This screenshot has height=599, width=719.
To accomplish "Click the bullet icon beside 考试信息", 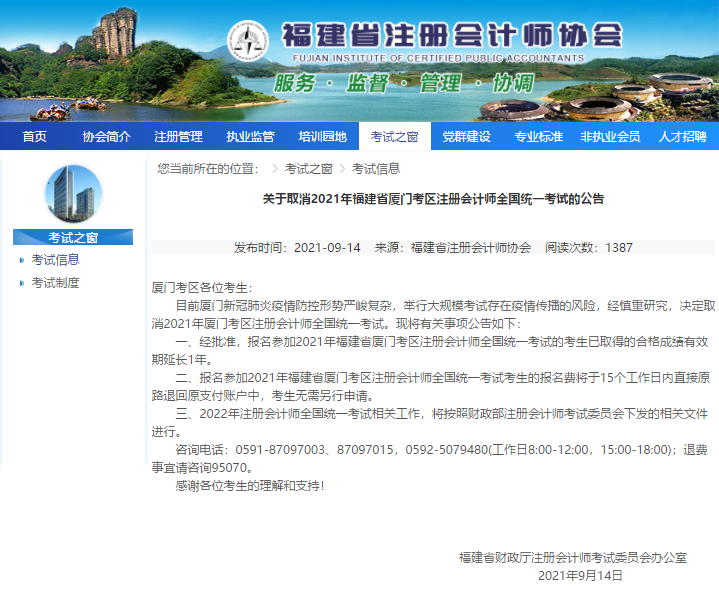I will point(22,261).
